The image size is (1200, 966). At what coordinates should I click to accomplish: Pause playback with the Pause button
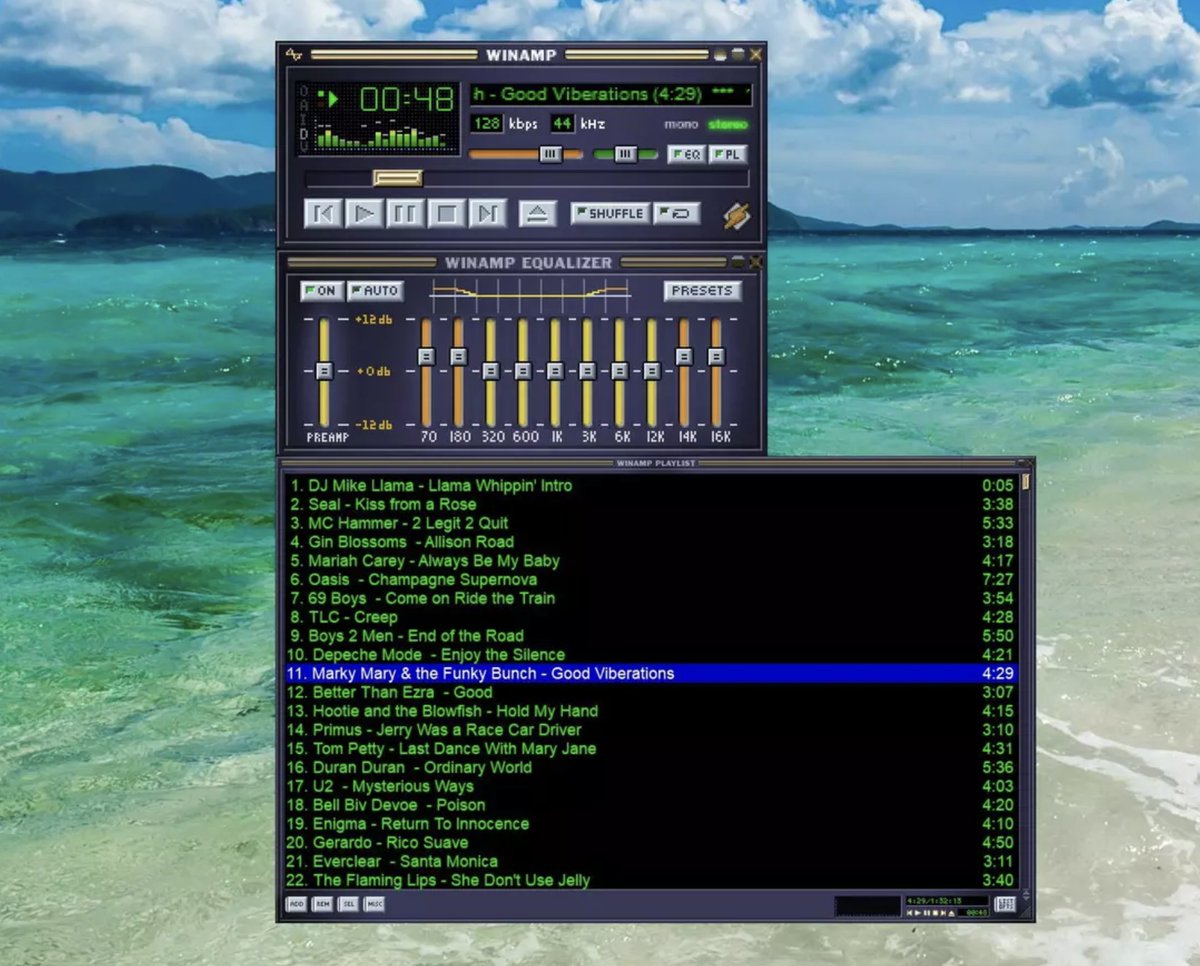tap(405, 213)
